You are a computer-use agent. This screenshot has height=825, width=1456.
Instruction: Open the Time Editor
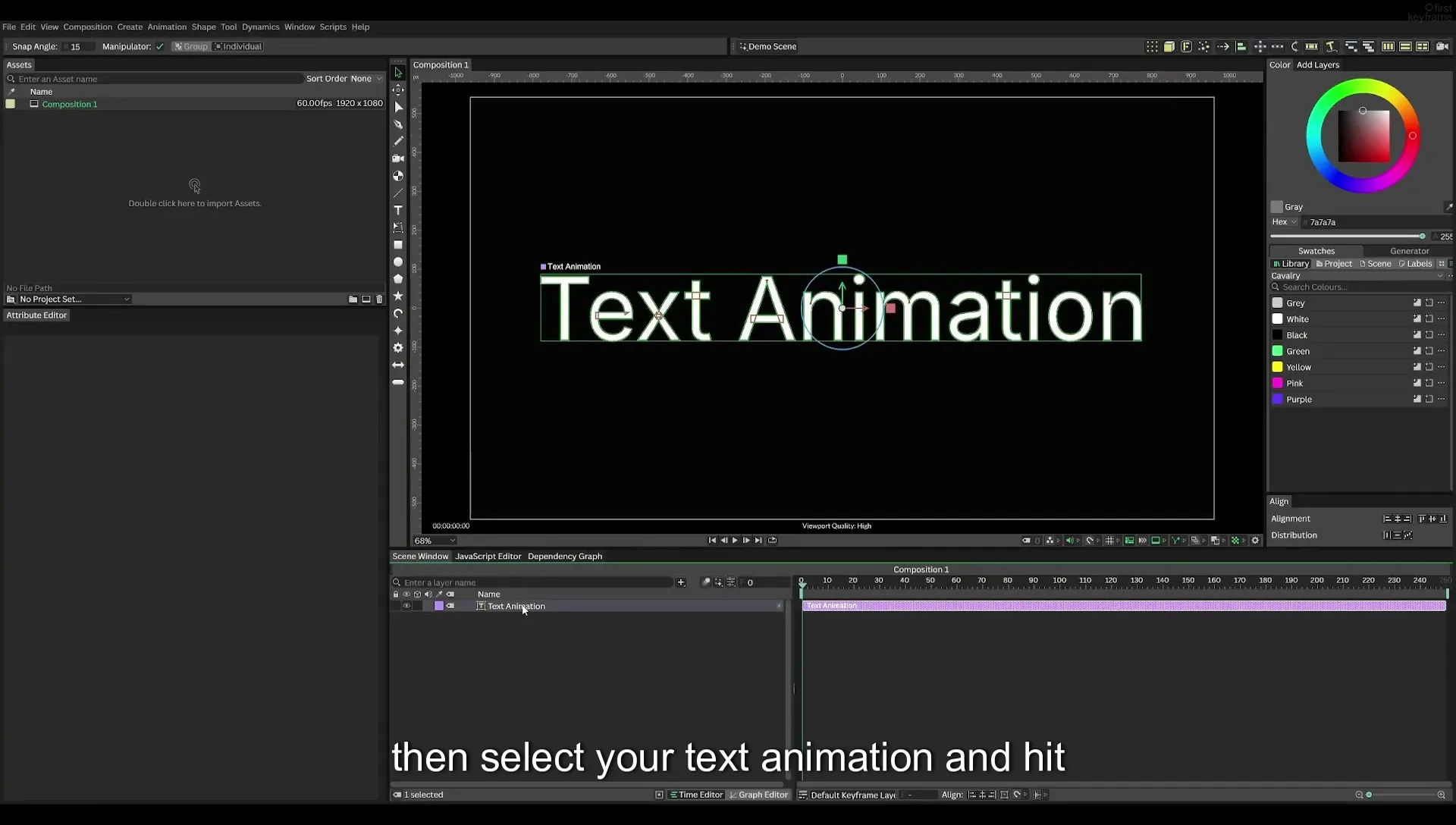point(696,795)
